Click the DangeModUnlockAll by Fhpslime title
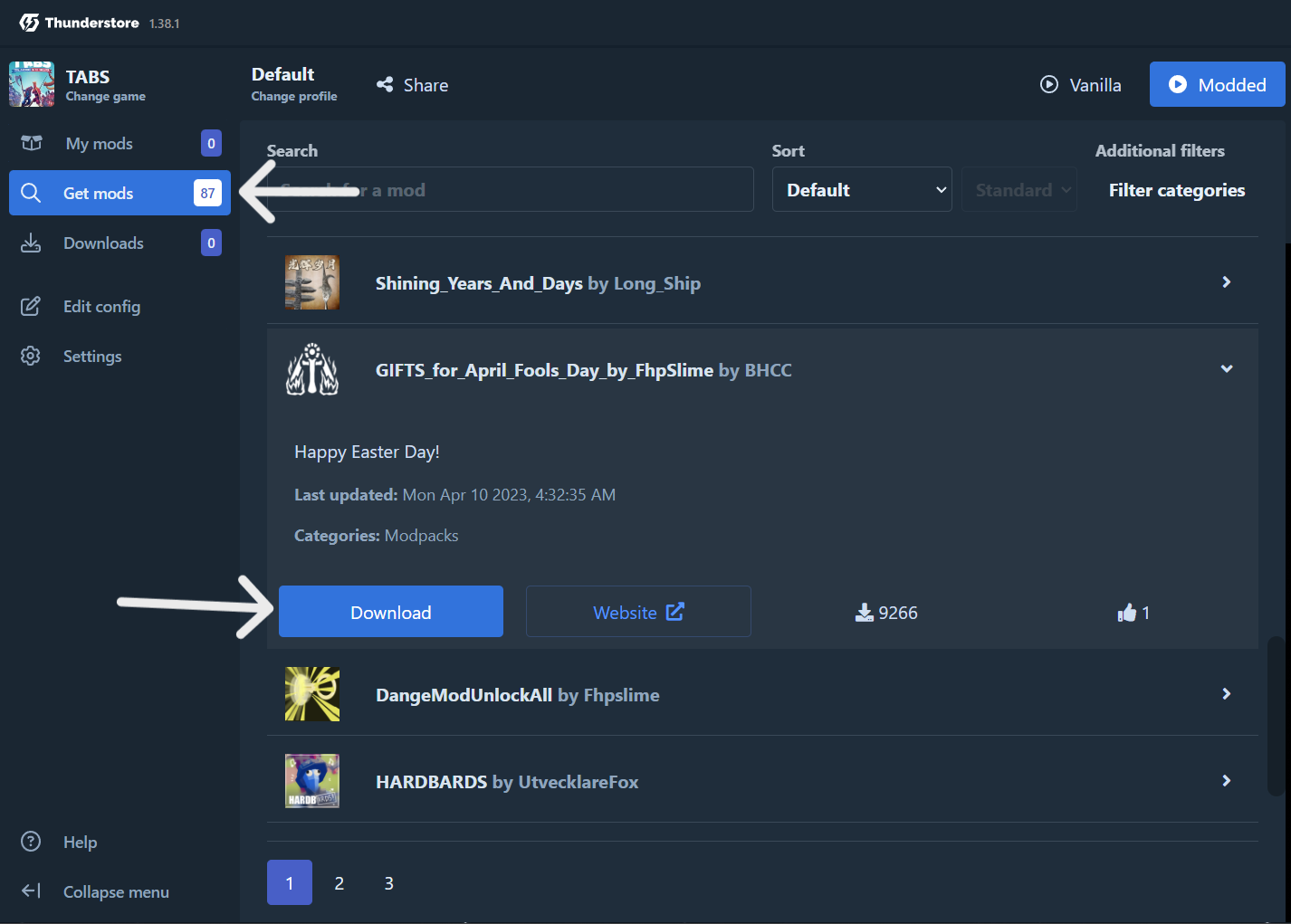The width and height of the screenshot is (1291, 924). pos(518,695)
